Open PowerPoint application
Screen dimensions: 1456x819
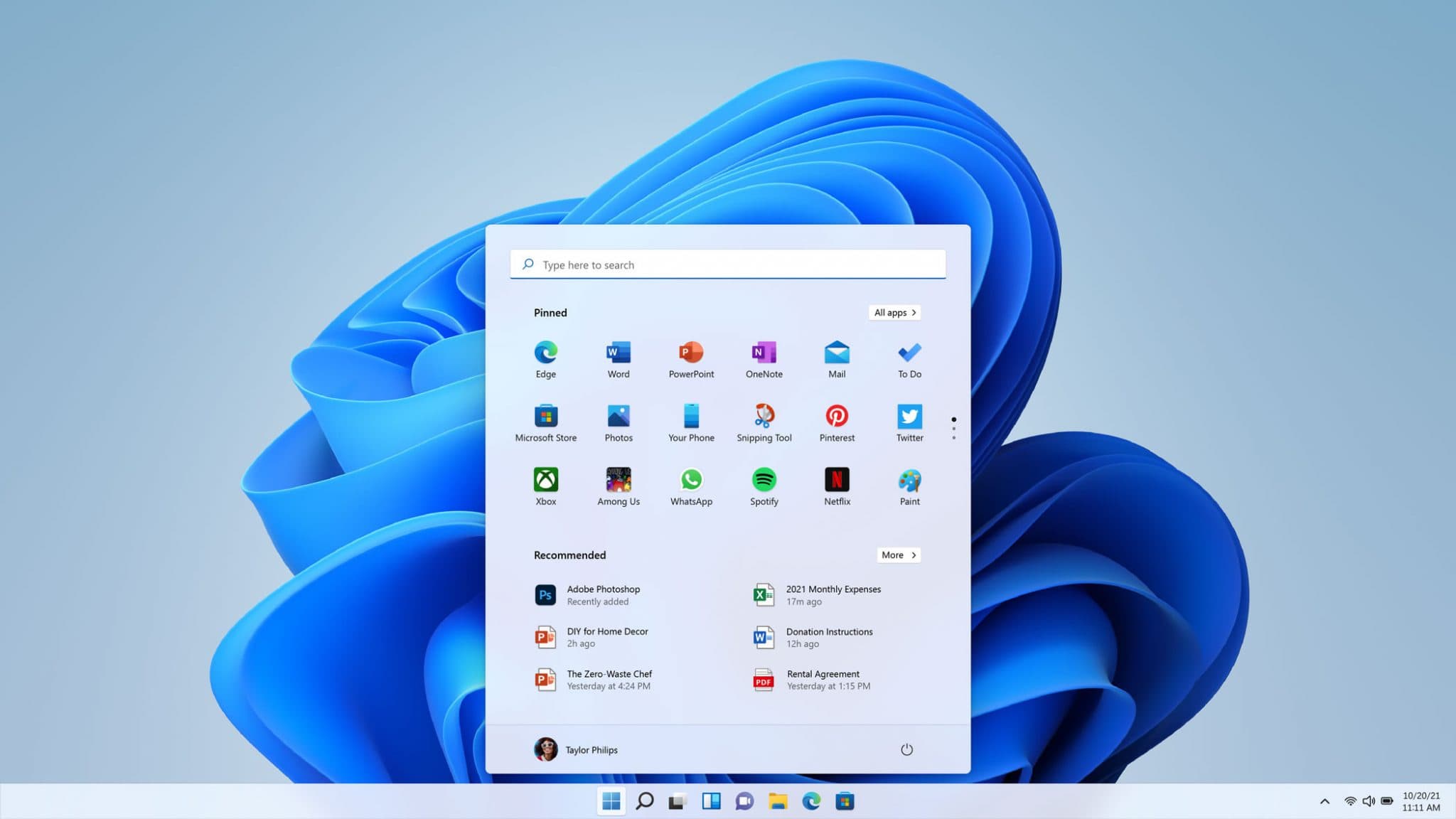tap(691, 358)
